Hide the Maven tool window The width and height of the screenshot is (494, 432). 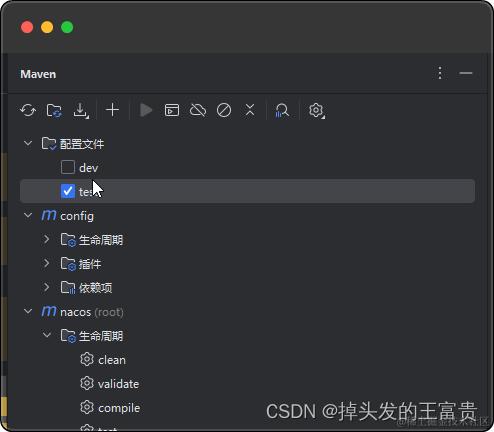pyautogui.click(x=466, y=73)
